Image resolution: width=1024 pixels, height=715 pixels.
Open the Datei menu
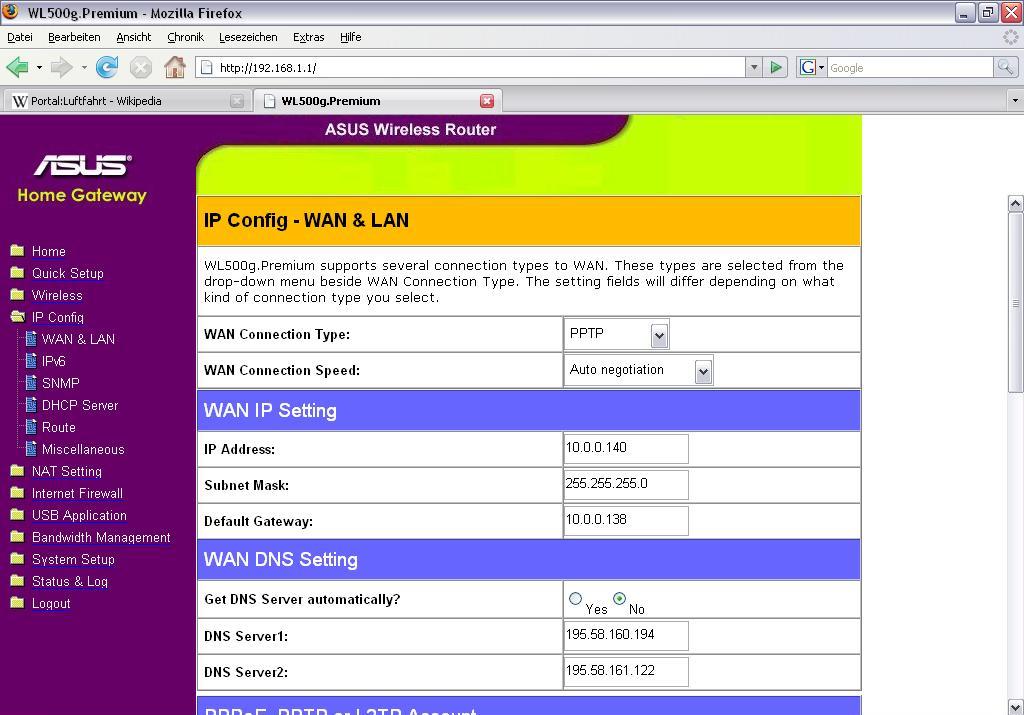20,37
